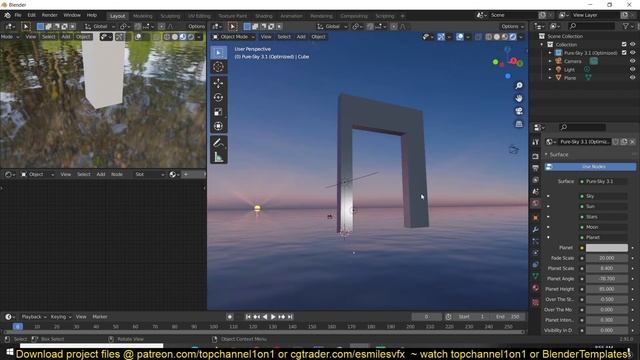Open the Texture properties tab
Image resolution: width=640 pixels, height=360 pixels.
tap(536, 302)
